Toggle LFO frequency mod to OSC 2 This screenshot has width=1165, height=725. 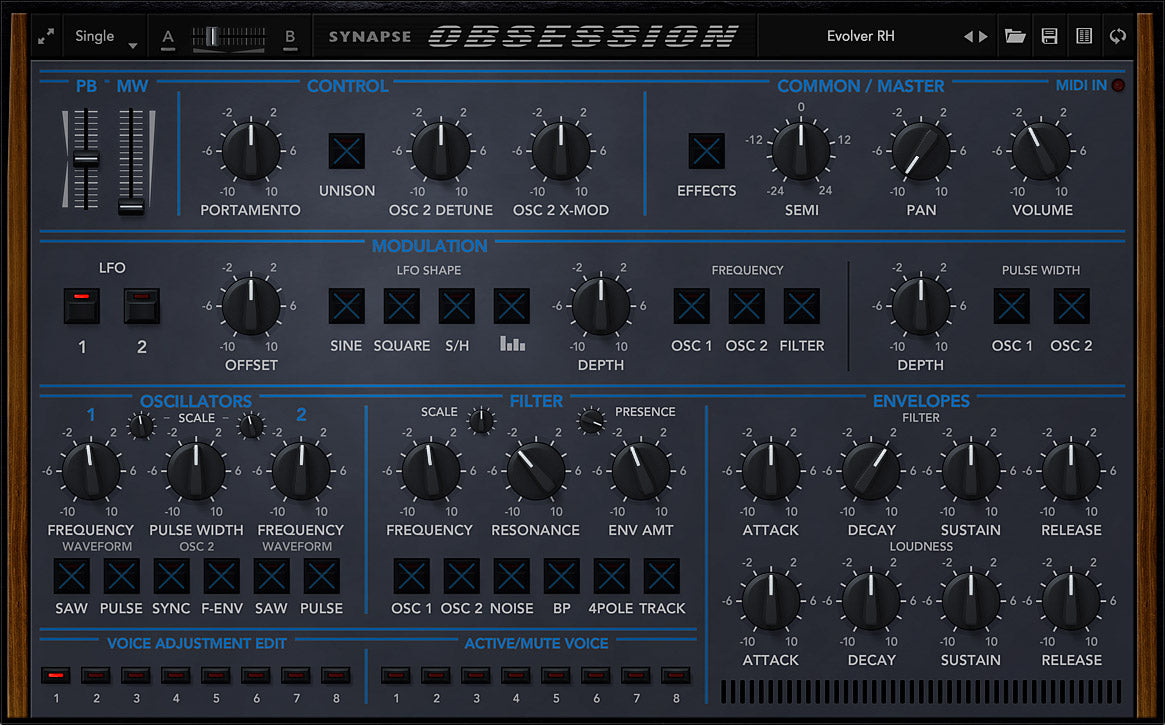[x=747, y=306]
